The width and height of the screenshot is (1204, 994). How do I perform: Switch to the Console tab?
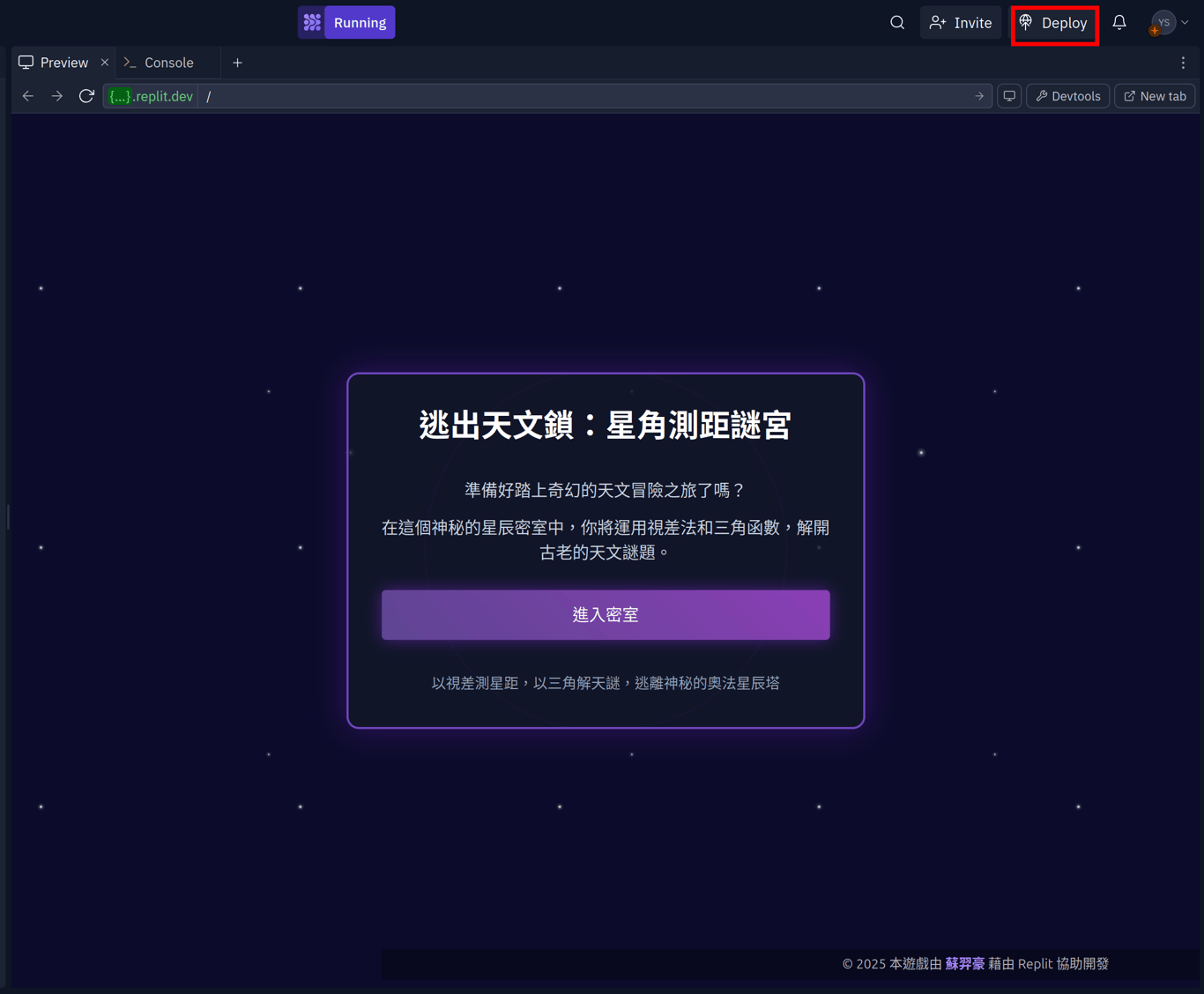coord(160,63)
